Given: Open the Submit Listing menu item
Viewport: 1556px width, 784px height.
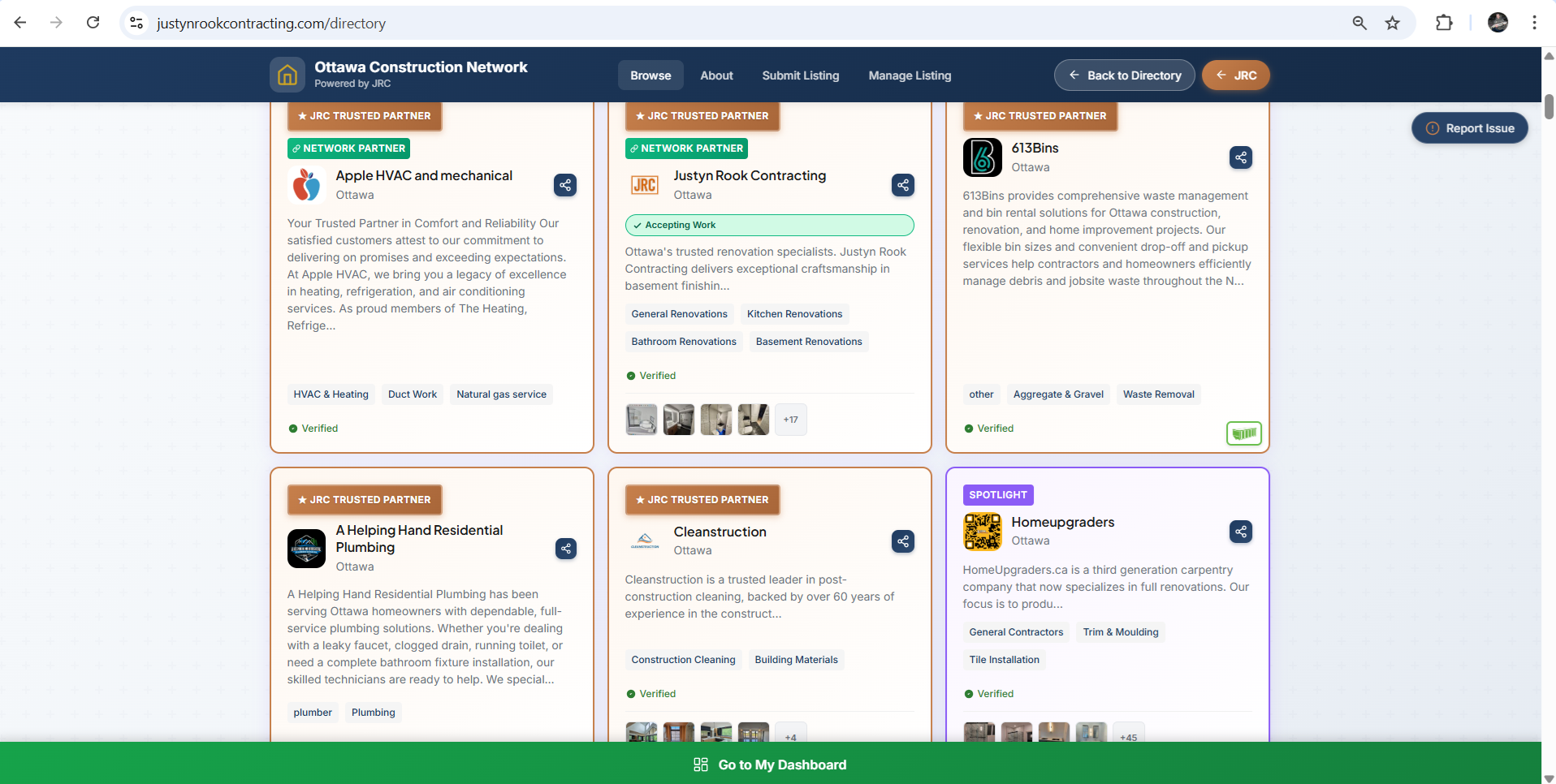Looking at the screenshot, I should (800, 75).
